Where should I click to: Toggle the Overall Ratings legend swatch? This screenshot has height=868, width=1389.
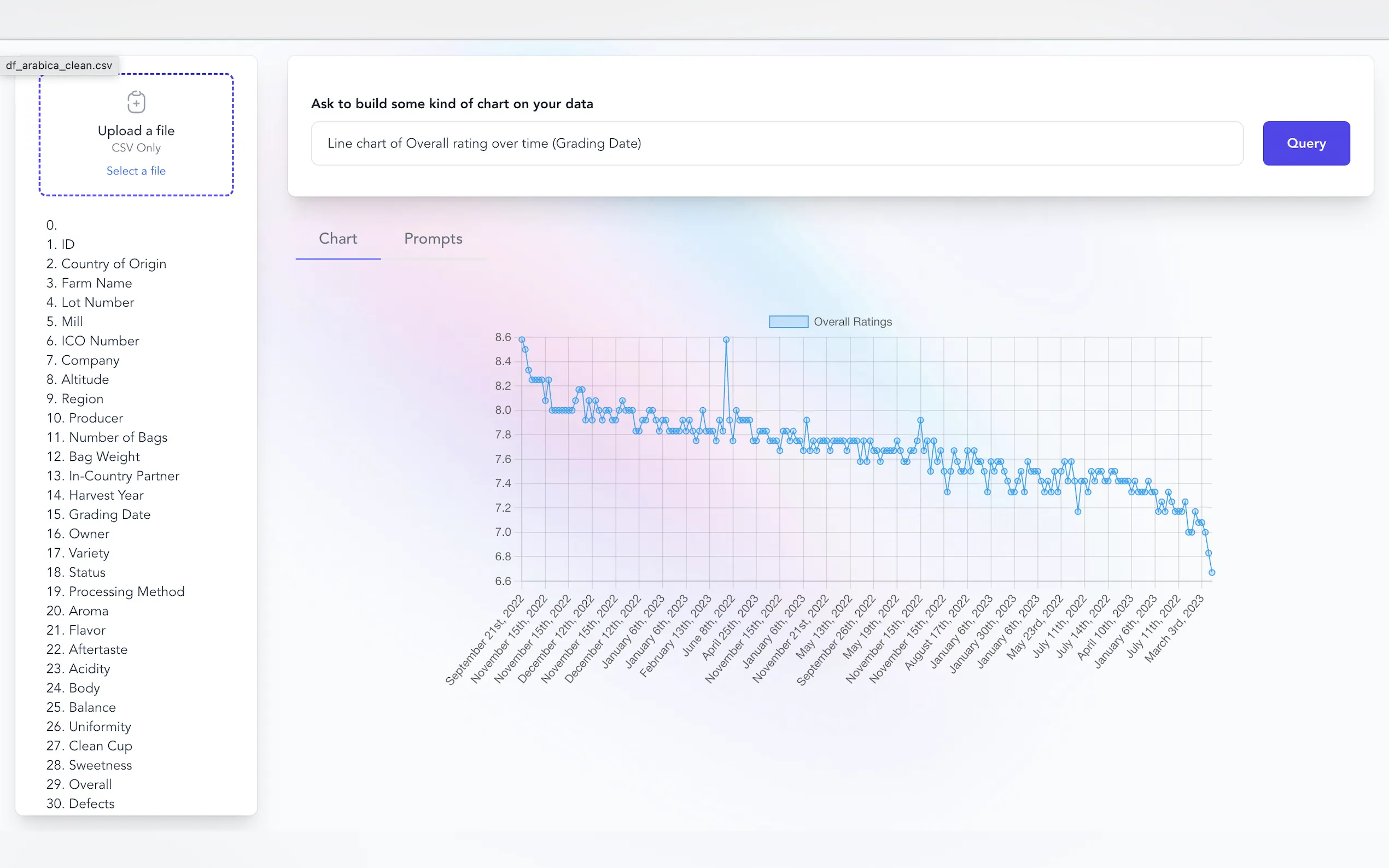click(x=788, y=322)
